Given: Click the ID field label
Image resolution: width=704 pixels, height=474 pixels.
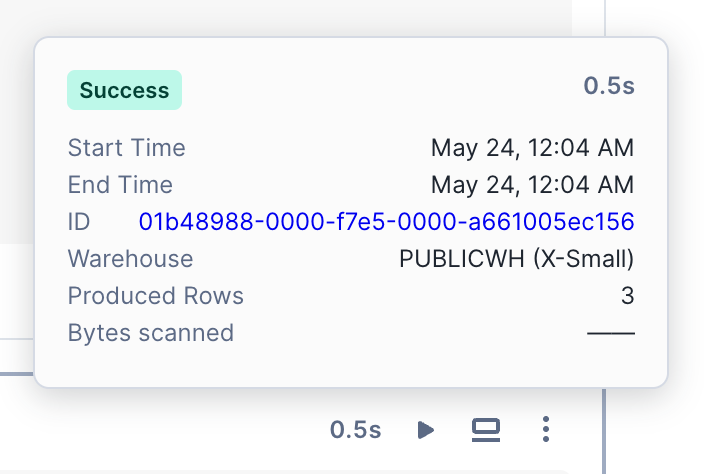Looking at the screenshot, I should 79,221.
